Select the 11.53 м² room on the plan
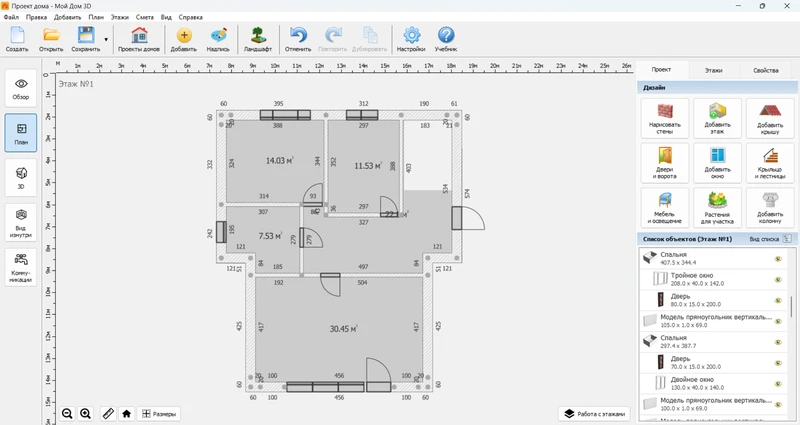The image size is (800, 425). [363, 166]
